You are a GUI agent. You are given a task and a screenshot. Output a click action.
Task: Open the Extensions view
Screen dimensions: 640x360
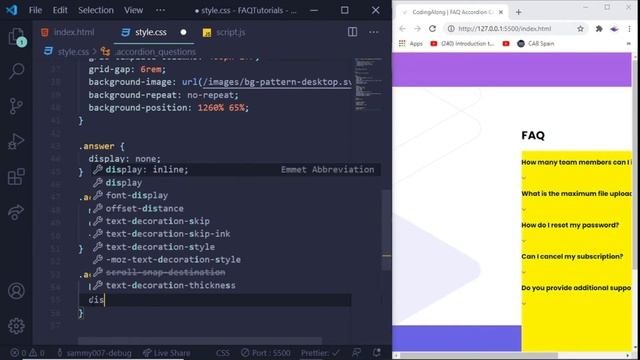pos(16,177)
